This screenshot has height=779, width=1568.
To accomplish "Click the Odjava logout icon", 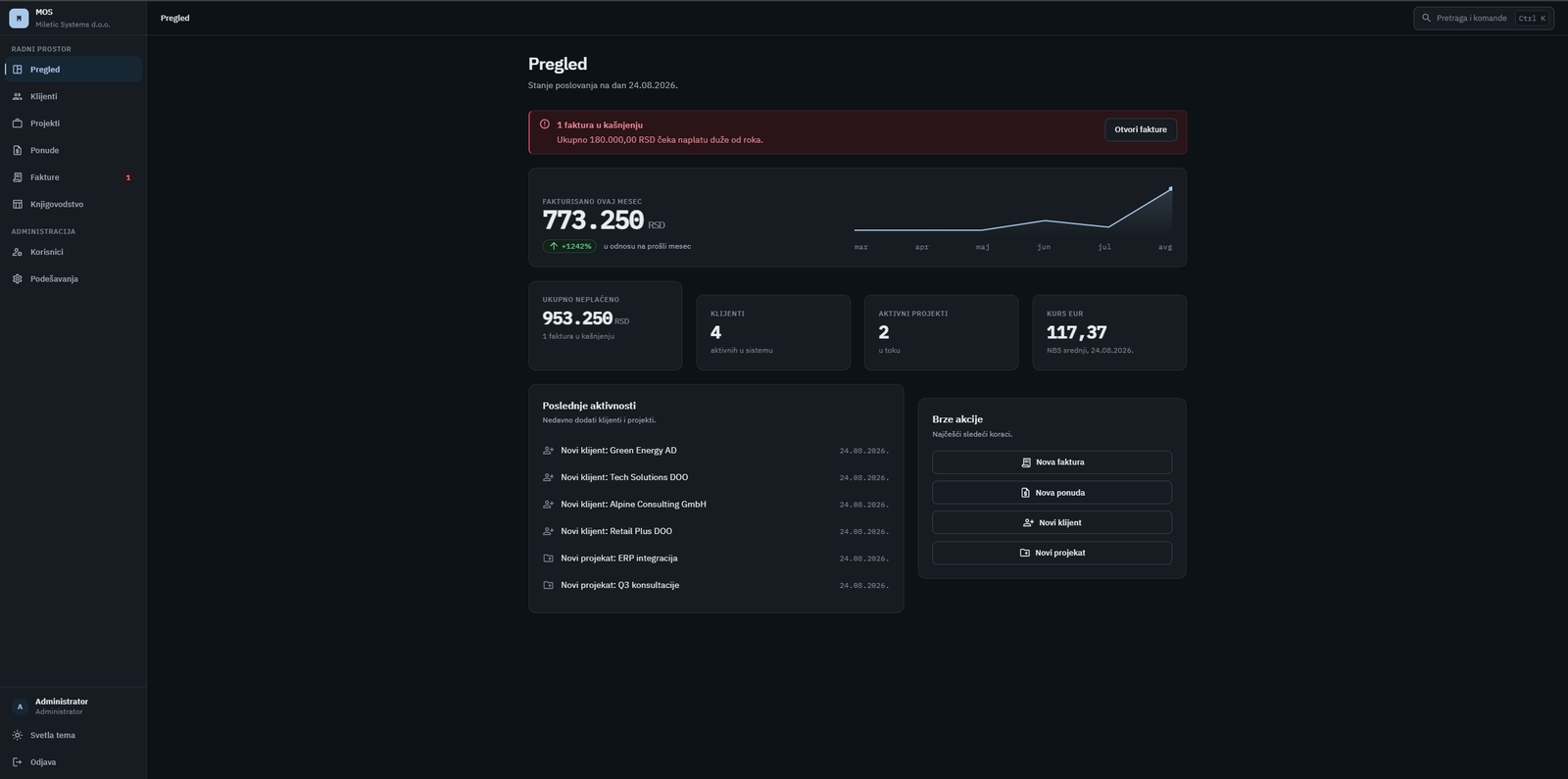I will click(18, 762).
